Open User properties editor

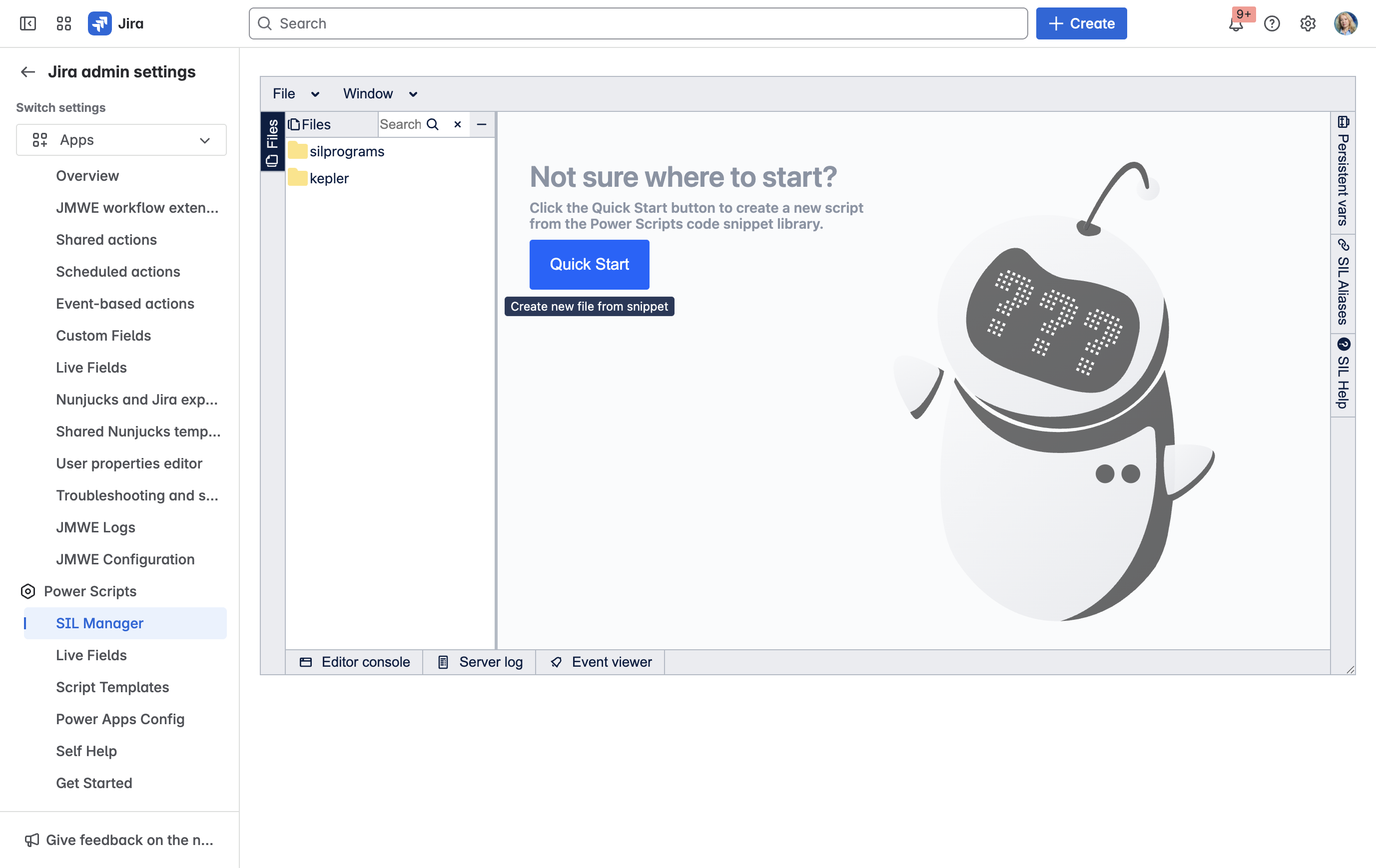point(129,463)
